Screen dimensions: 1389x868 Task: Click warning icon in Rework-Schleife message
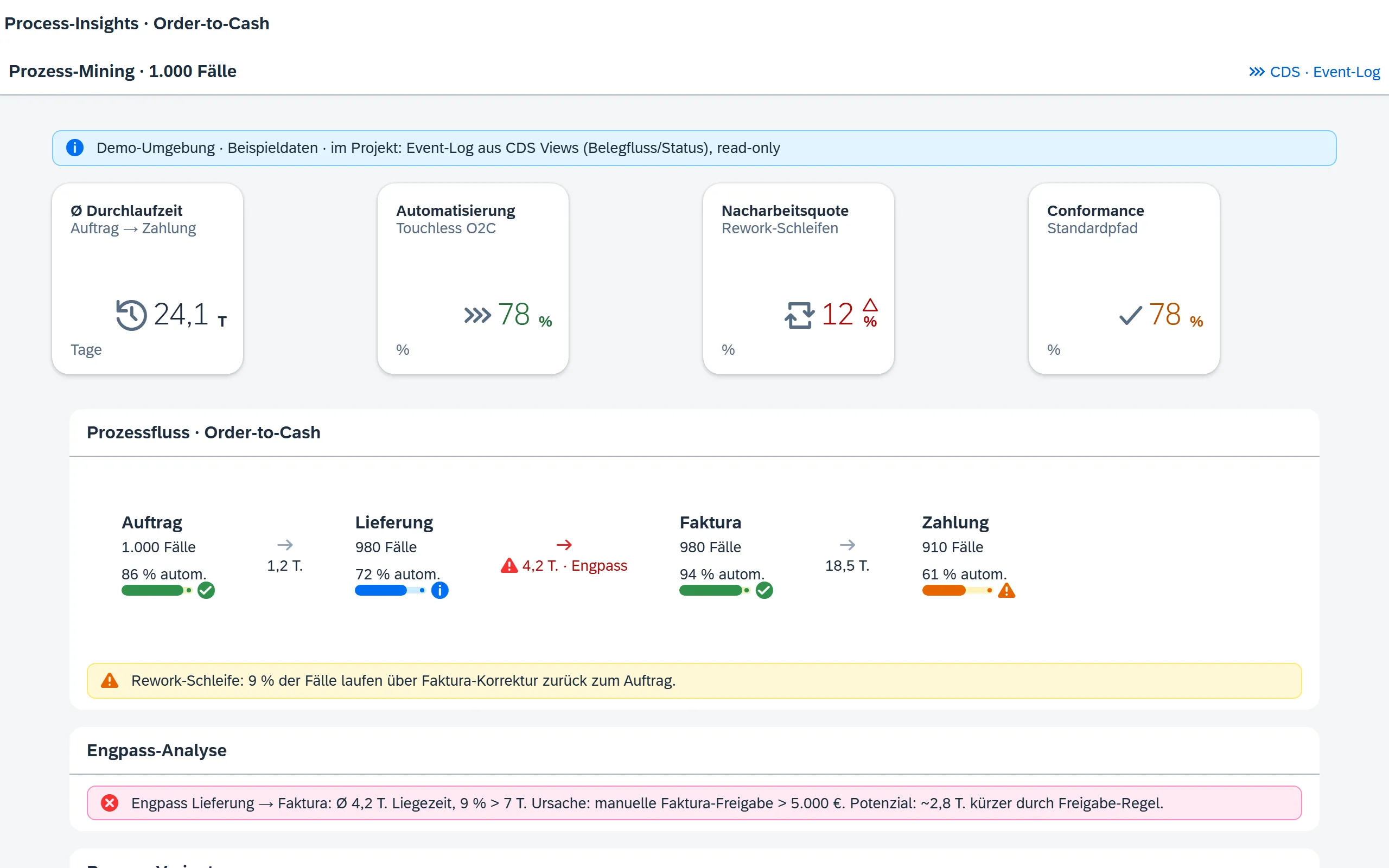pyautogui.click(x=110, y=680)
